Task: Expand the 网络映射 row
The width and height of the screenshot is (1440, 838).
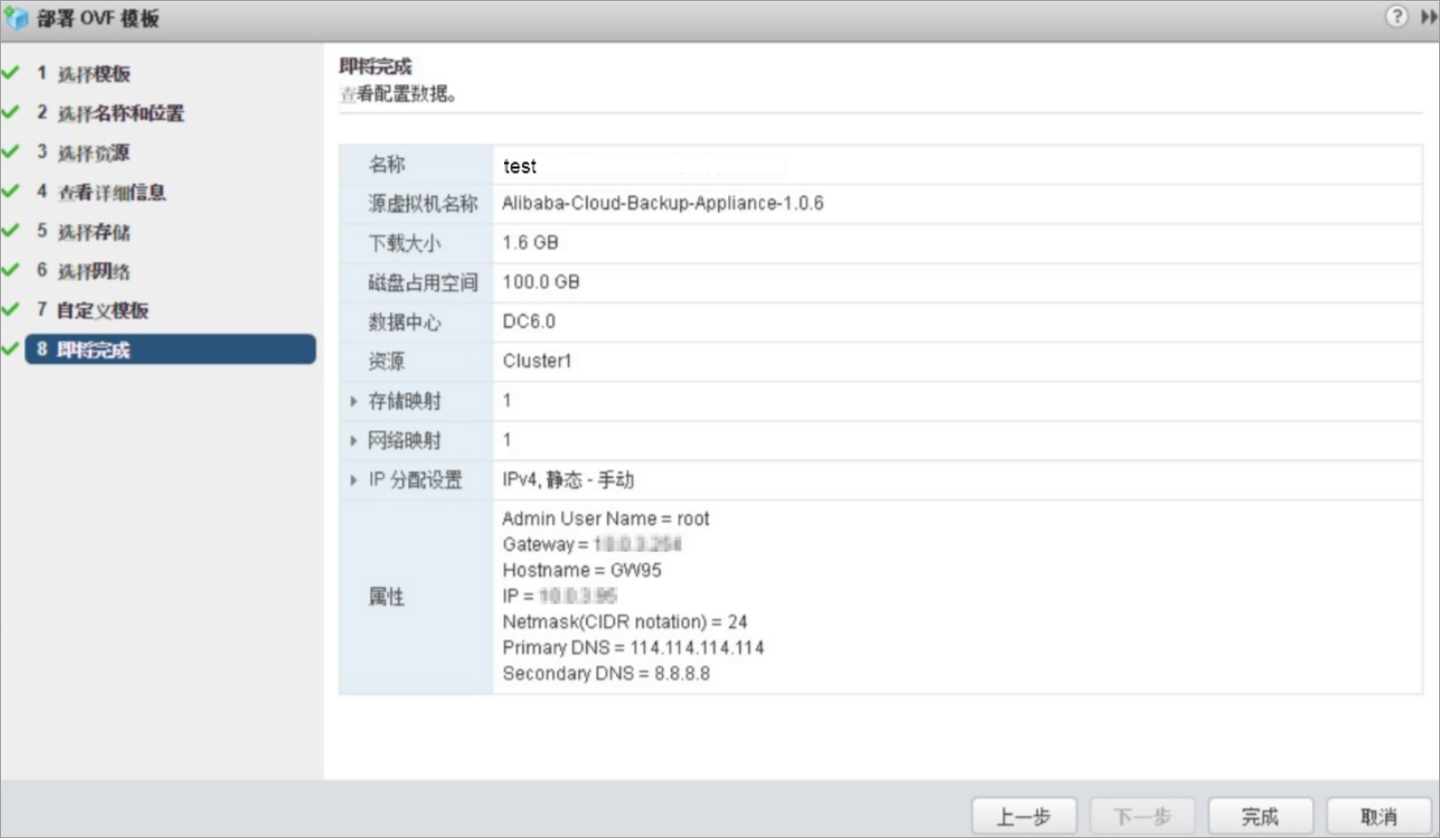Action: pyautogui.click(x=353, y=441)
